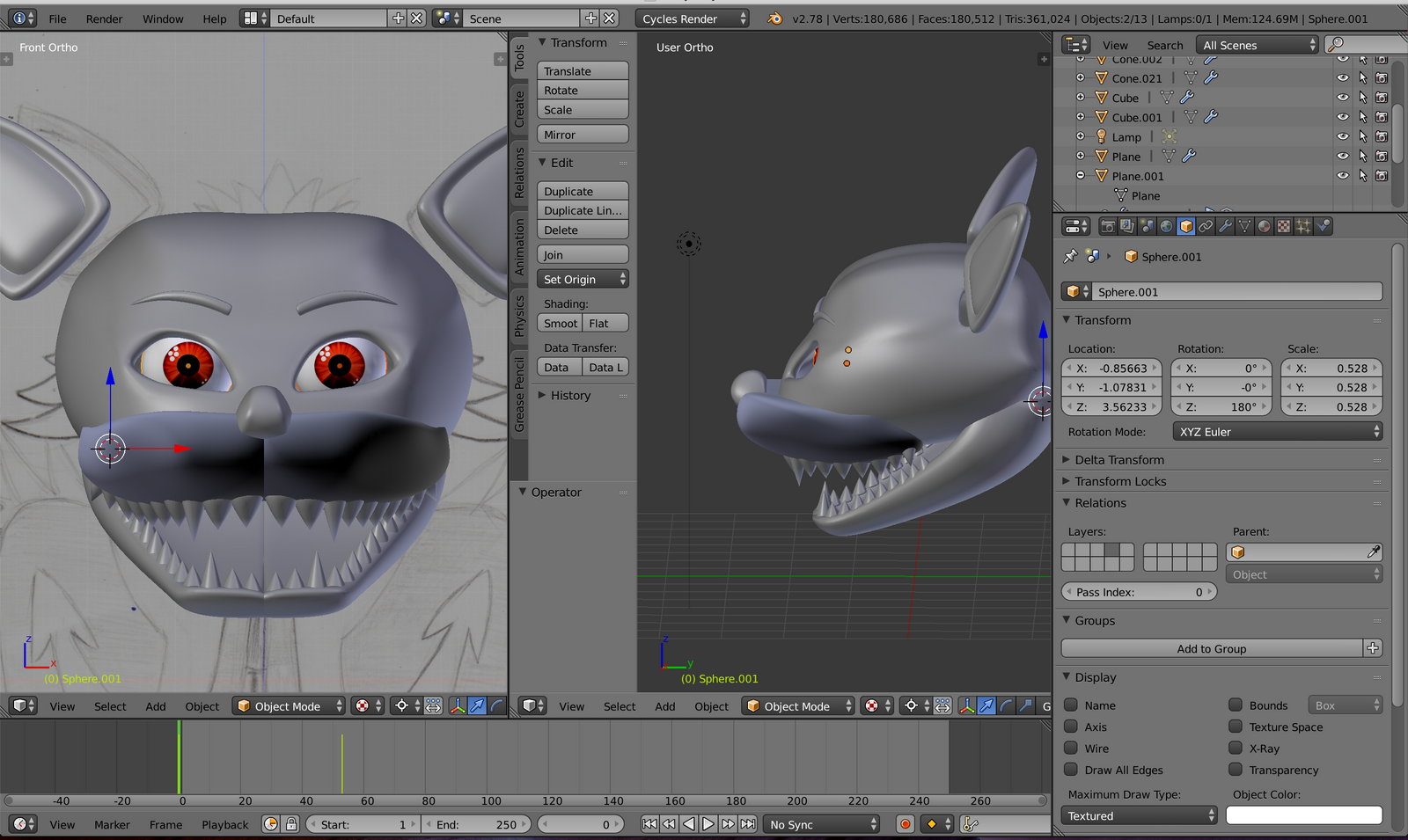1408x840 pixels.
Task: Switch to the Physics tool shelf tab
Action: point(519,316)
